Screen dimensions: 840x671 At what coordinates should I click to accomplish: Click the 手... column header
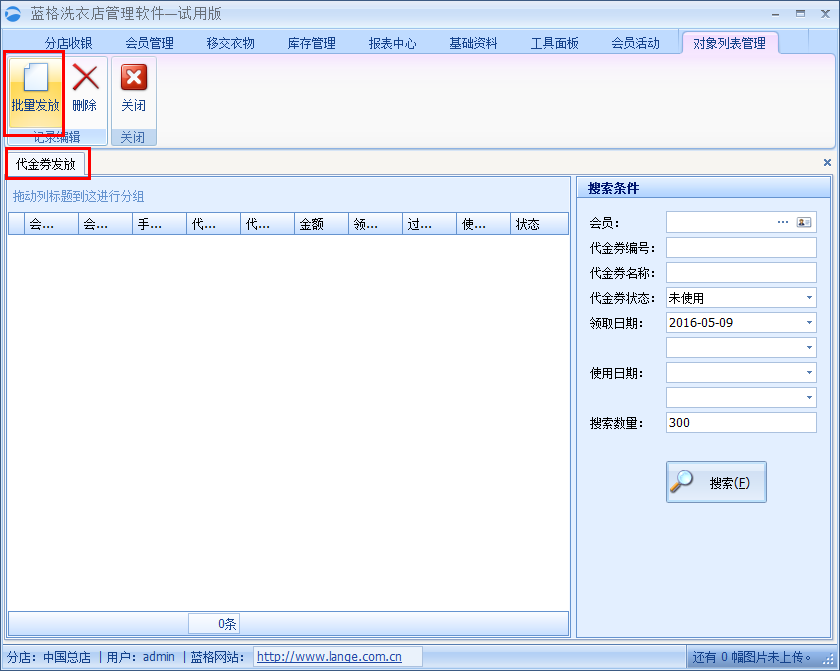click(x=159, y=224)
